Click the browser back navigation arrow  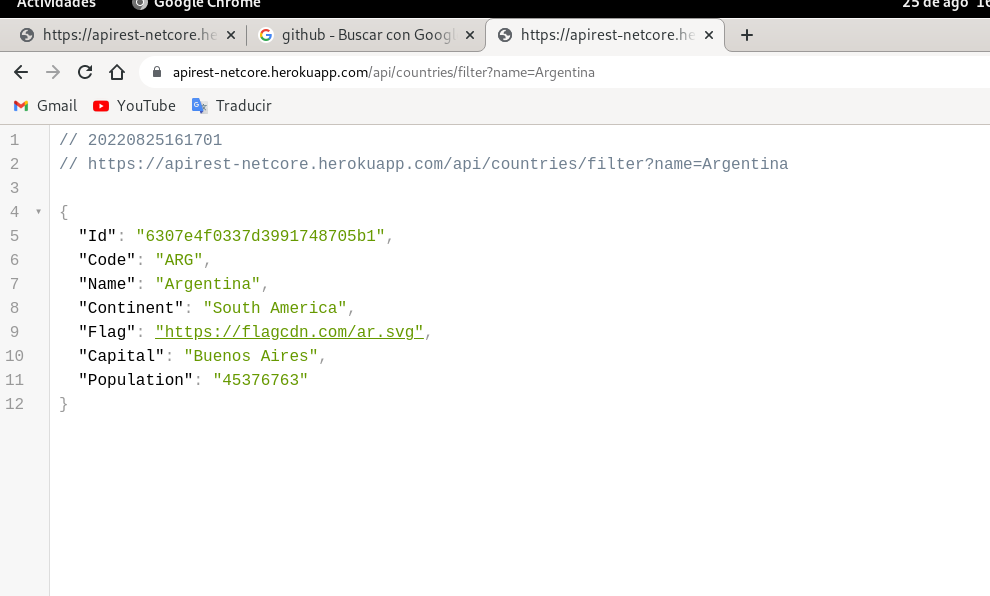tap(20, 71)
